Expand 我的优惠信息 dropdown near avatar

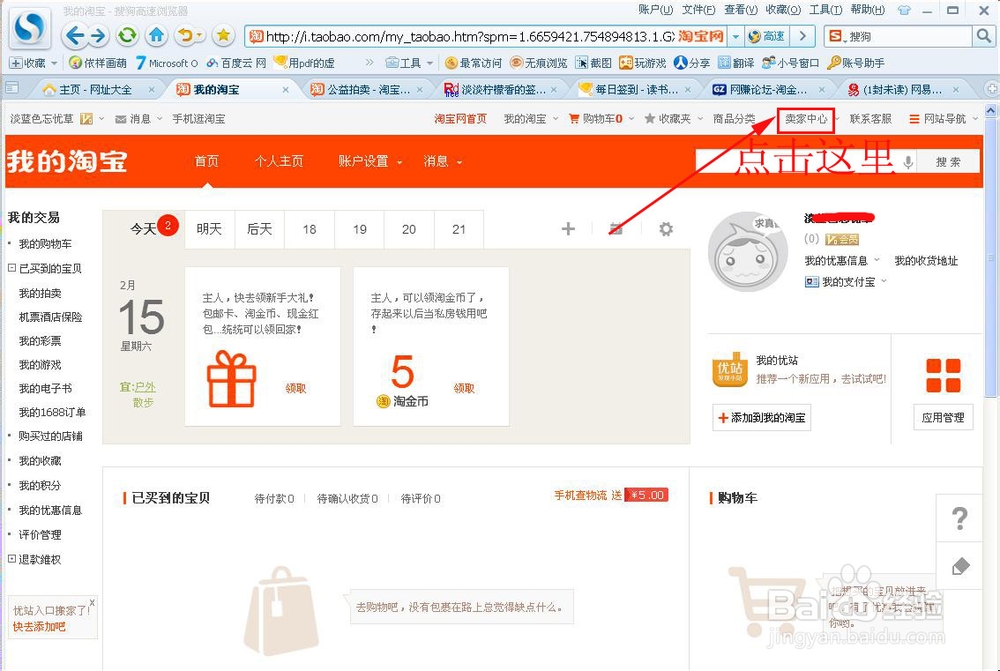(876, 260)
